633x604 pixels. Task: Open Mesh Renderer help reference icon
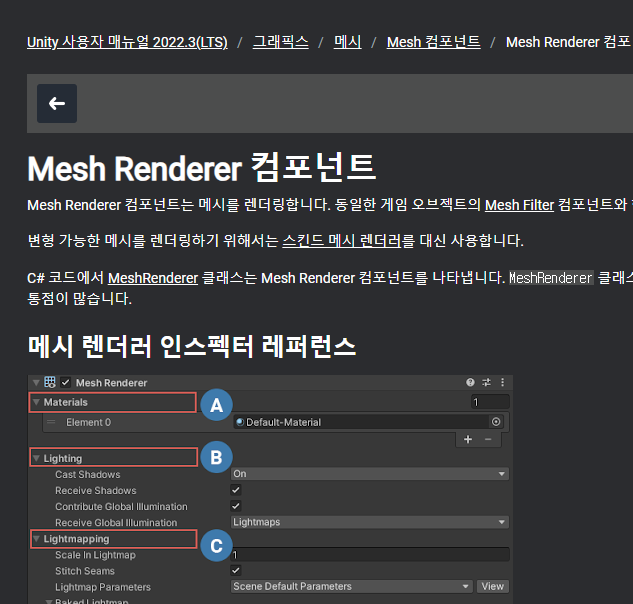(470, 382)
